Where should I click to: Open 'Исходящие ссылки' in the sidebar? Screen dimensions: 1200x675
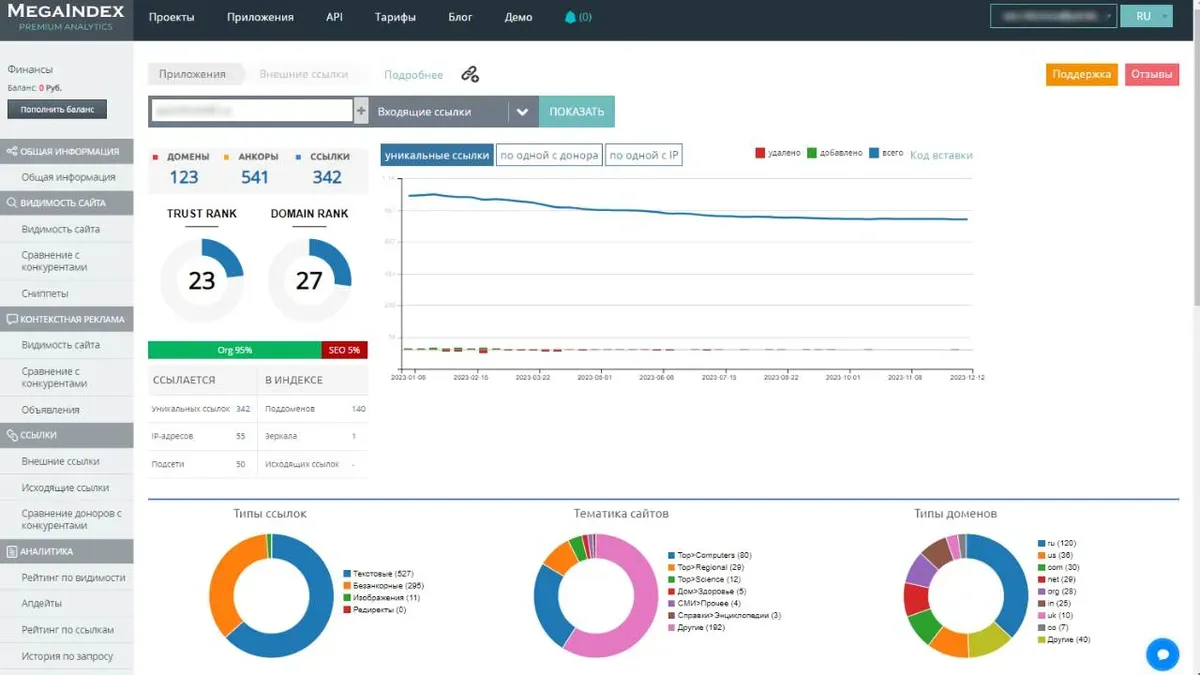coord(66,487)
